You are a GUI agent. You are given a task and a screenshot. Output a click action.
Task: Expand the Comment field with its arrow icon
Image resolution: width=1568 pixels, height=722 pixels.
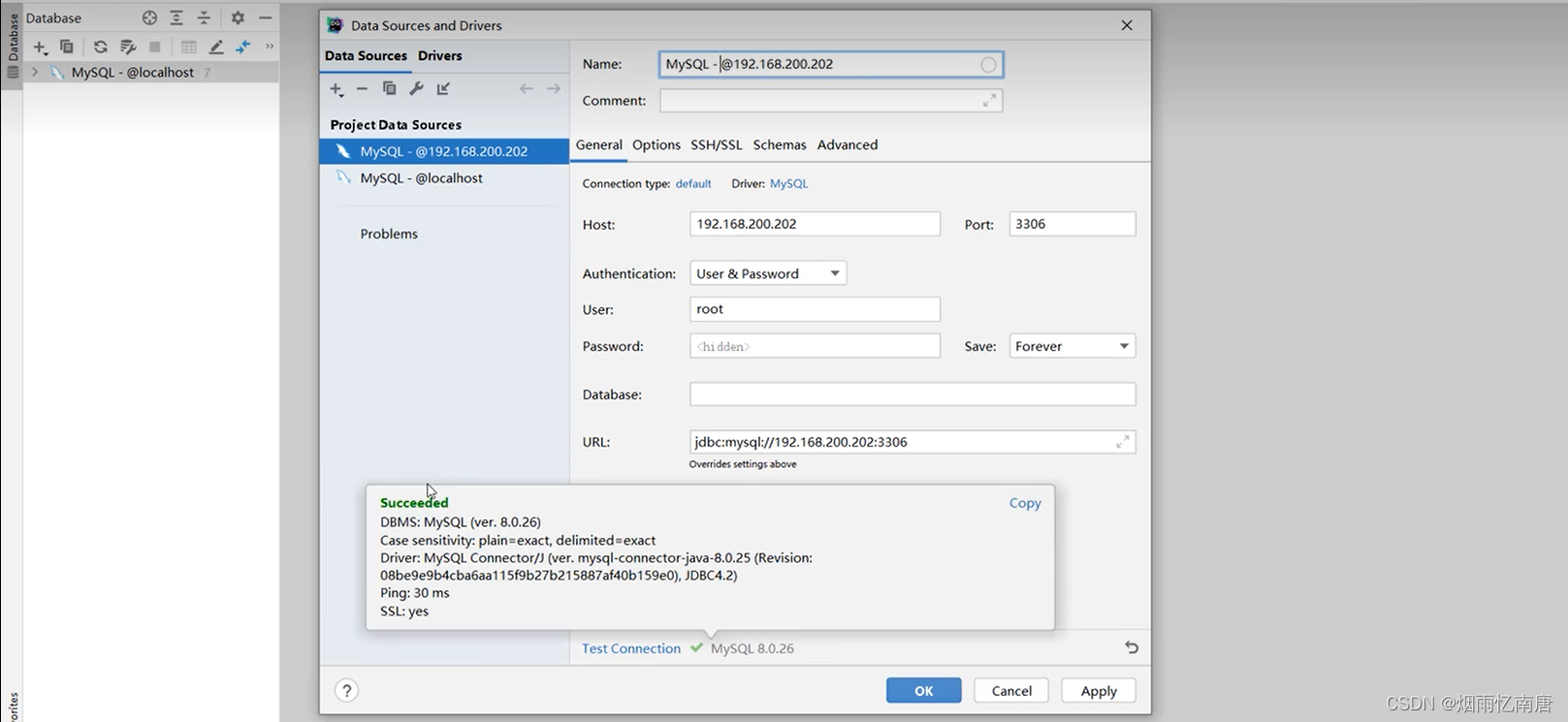point(989,101)
